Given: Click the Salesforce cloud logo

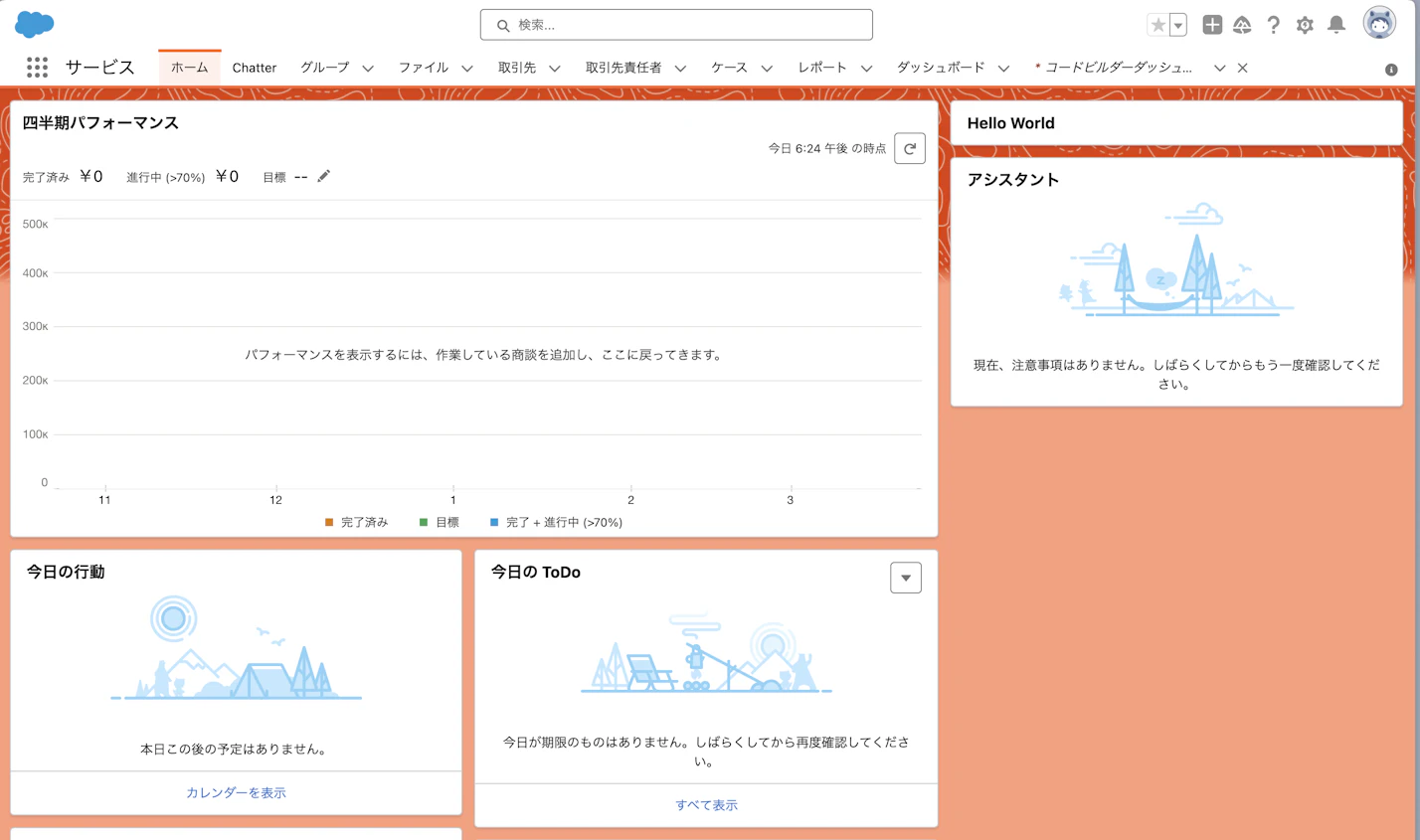Looking at the screenshot, I should pyautogui.click(x=34, y=23).
